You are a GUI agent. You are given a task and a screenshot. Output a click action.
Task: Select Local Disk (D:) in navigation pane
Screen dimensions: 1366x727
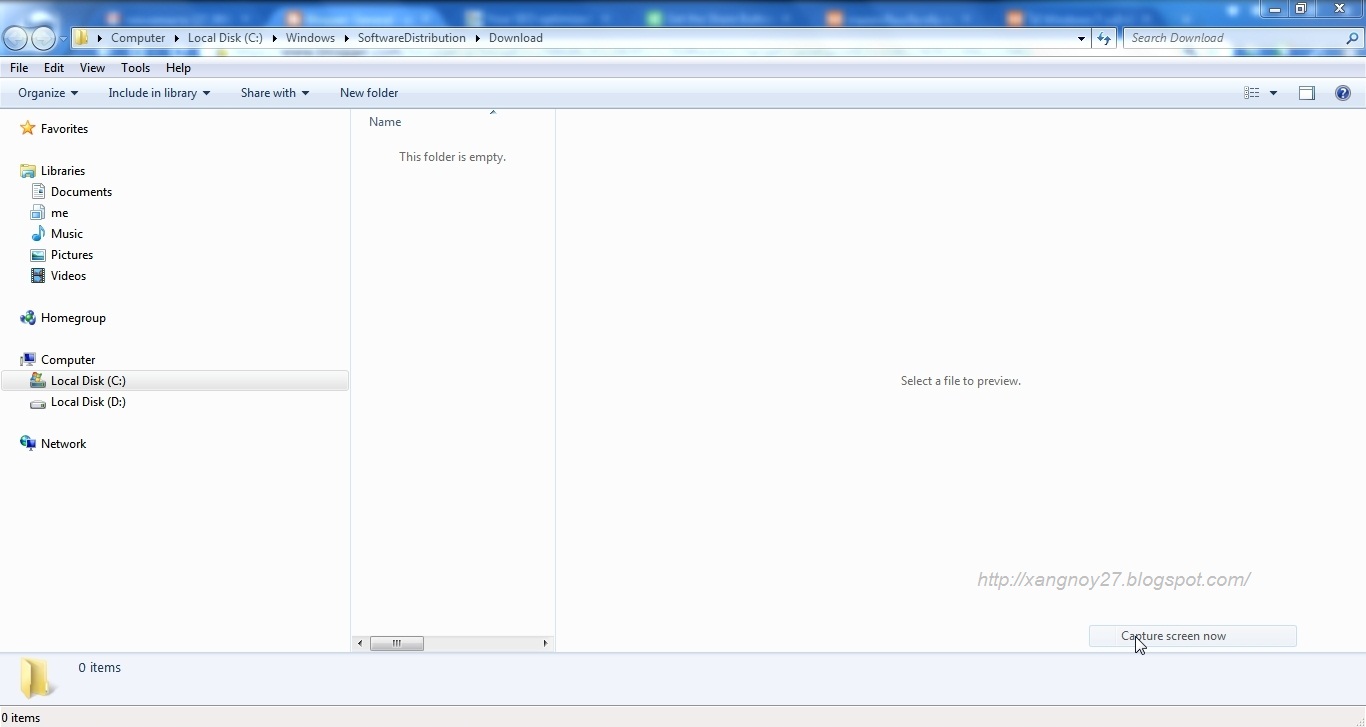pos(88,402)
